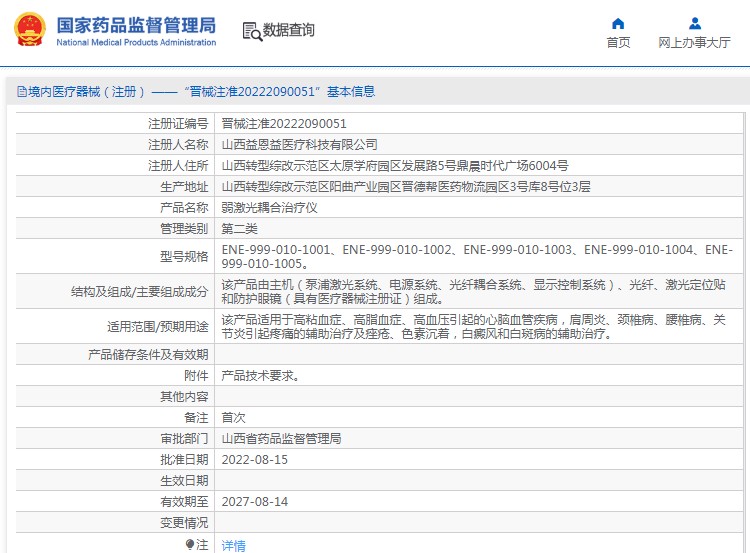Click the 产品名称 row label
This screenshot has width=750, height=553.
coord(184,208)
